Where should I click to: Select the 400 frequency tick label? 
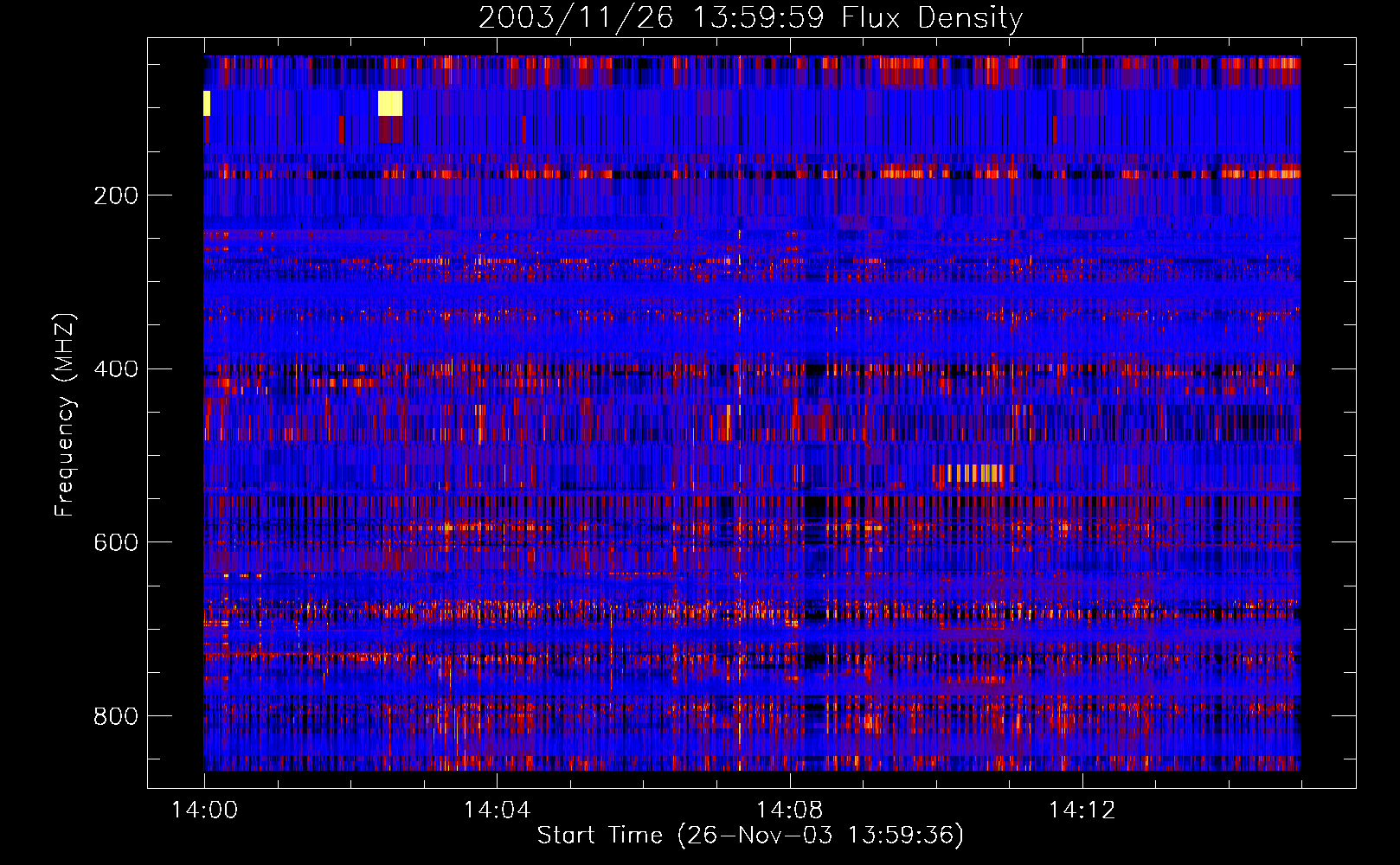[x=116, y=369]
